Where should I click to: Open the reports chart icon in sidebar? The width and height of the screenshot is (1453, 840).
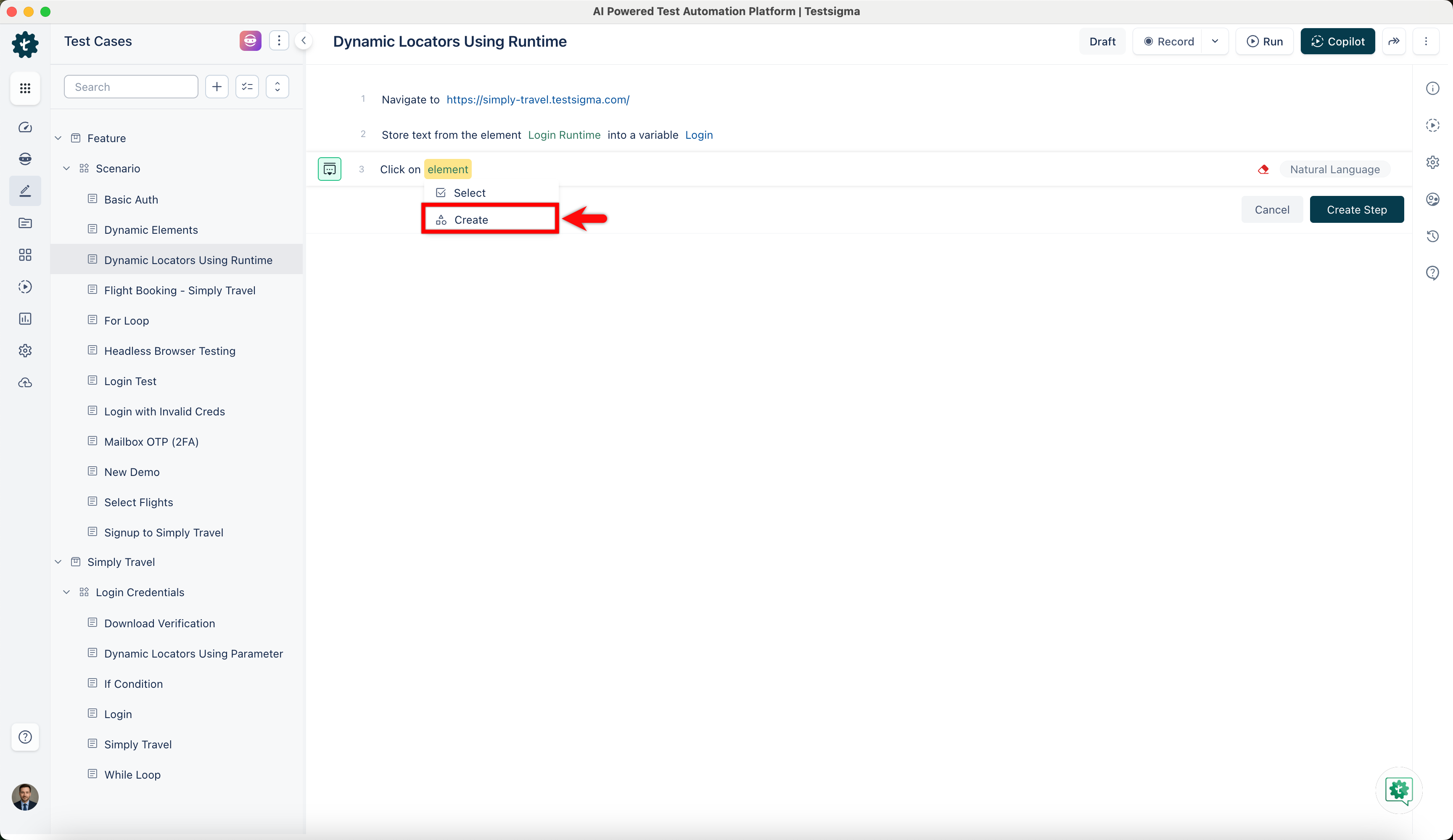[25, 319]
